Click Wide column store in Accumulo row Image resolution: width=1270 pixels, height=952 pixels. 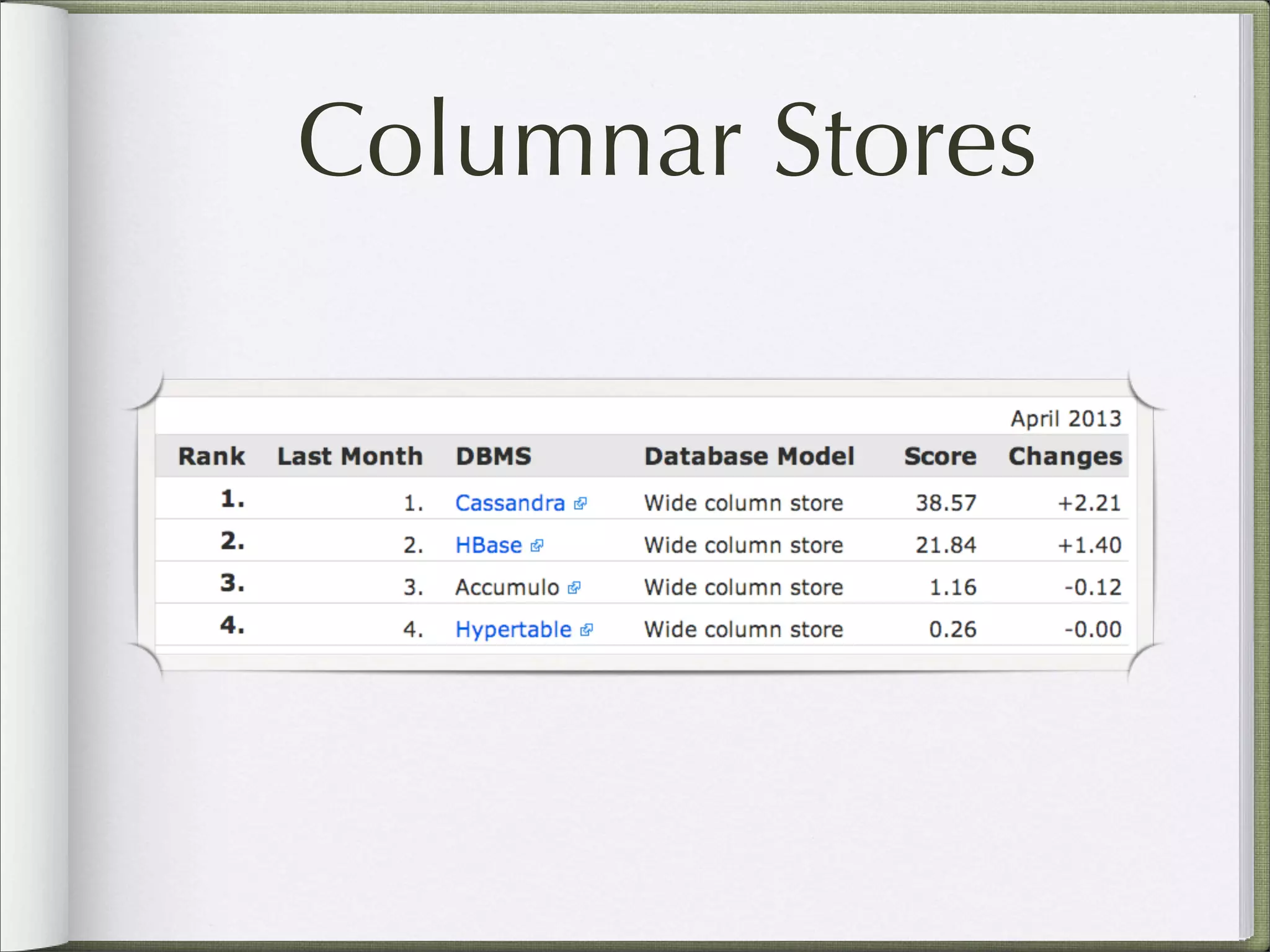(x=744, y=587)
